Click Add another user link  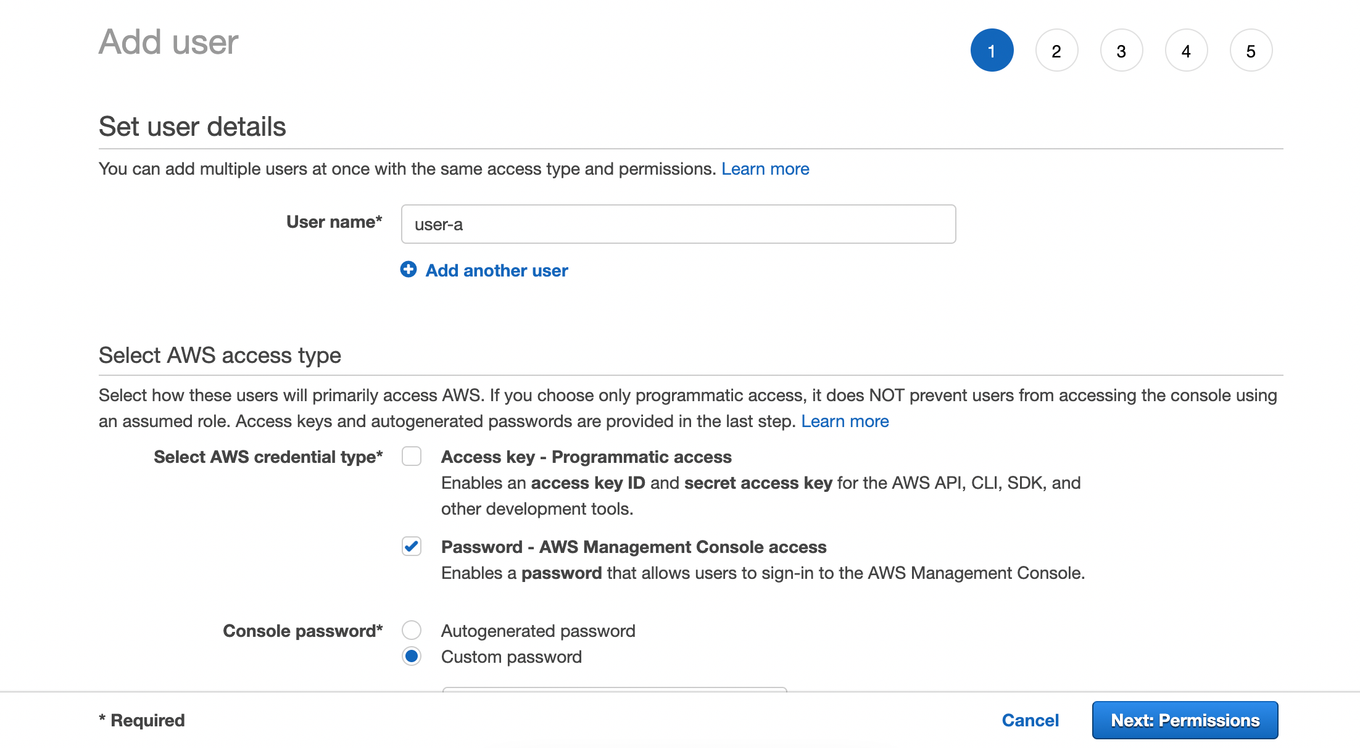click(x=496, y=270)
